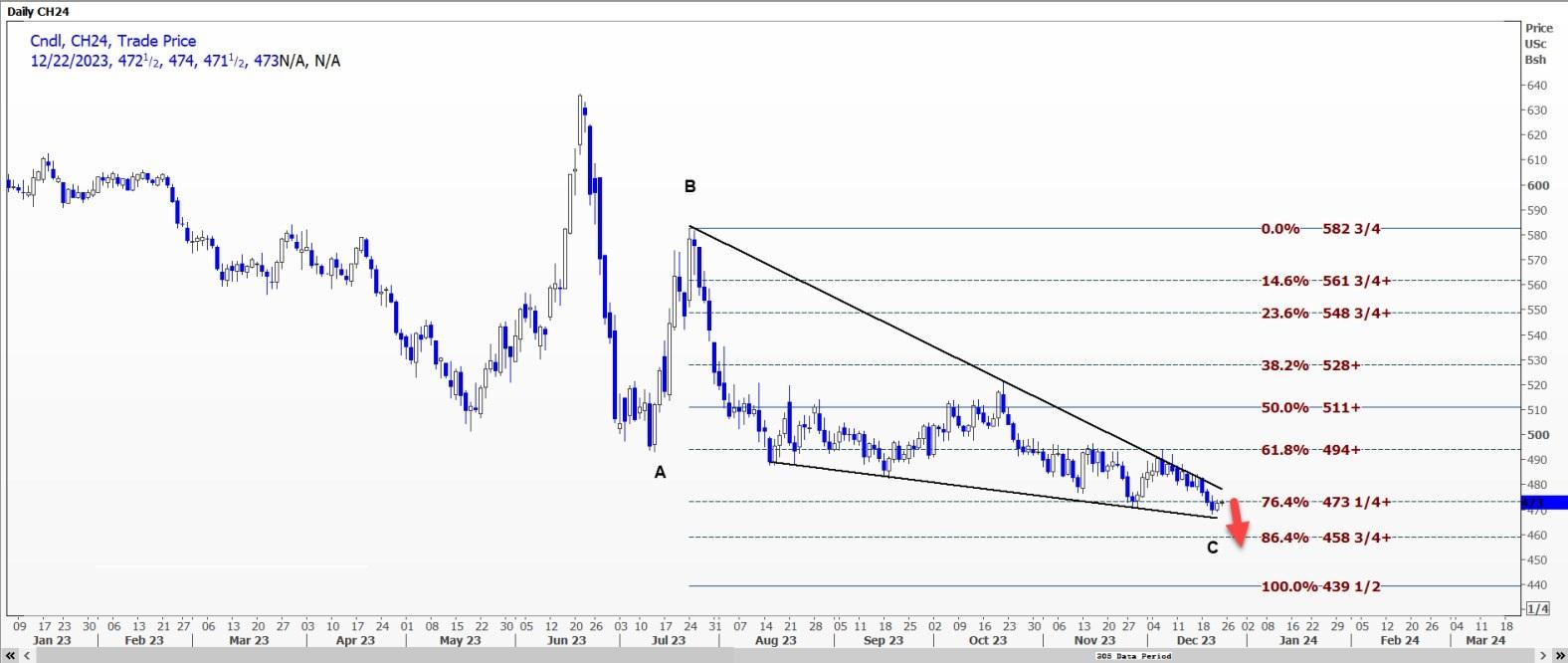
Task: Select the 'Daily CH24' chart title
Action: (x=38, y=11)
